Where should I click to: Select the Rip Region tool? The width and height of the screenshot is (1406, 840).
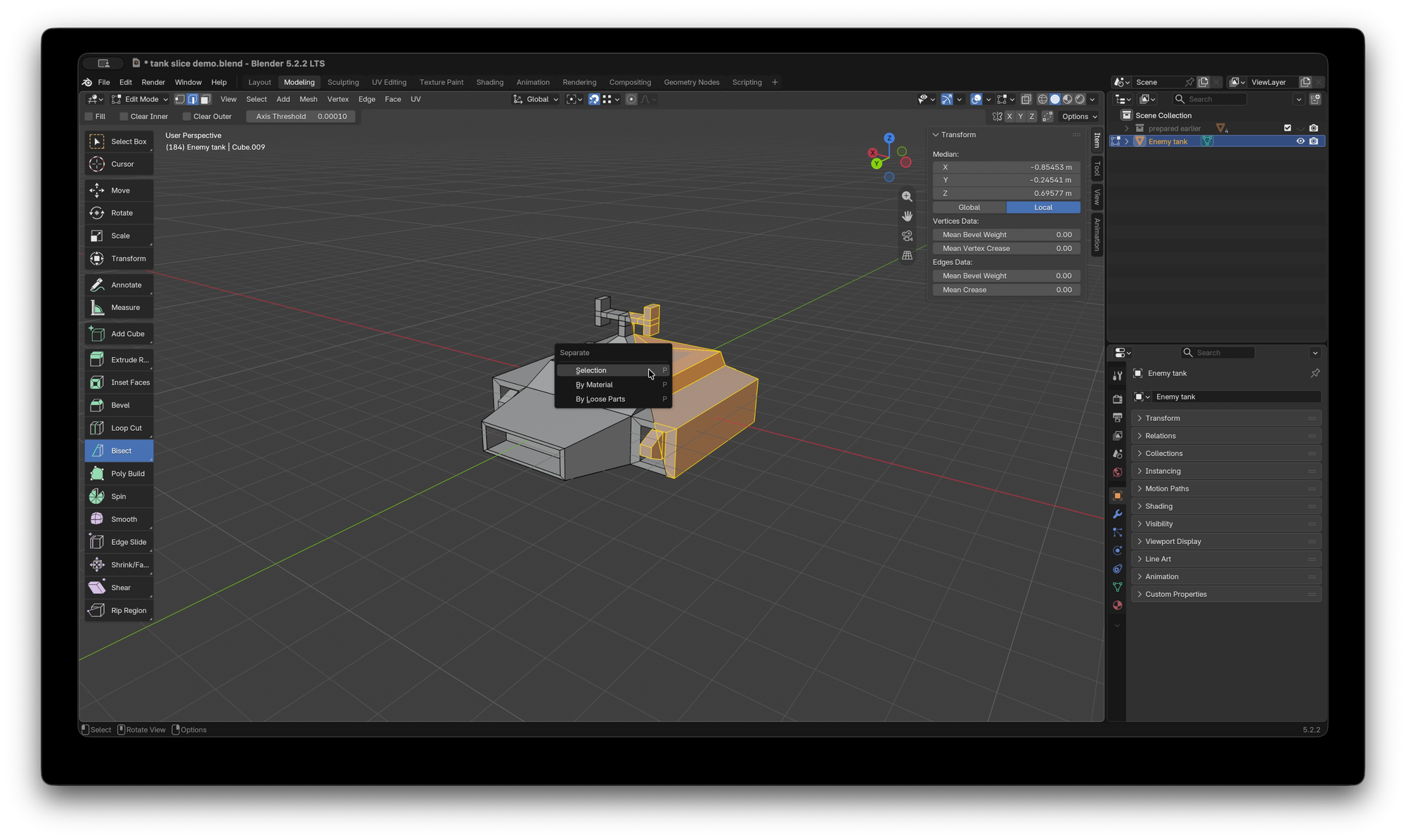(x=119, y=610)
